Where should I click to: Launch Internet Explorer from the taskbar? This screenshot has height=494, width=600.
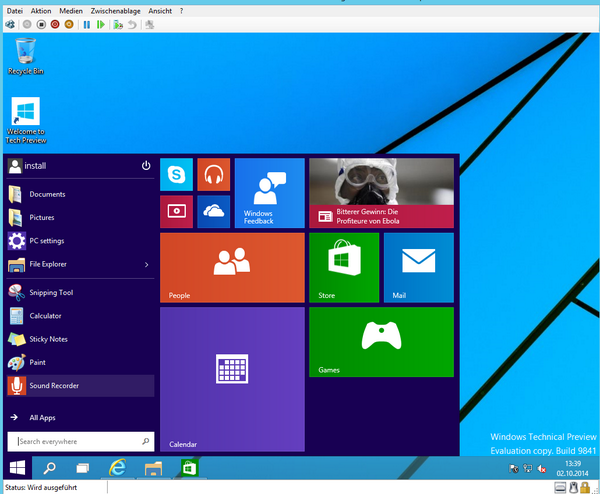[x=117, y=468]
